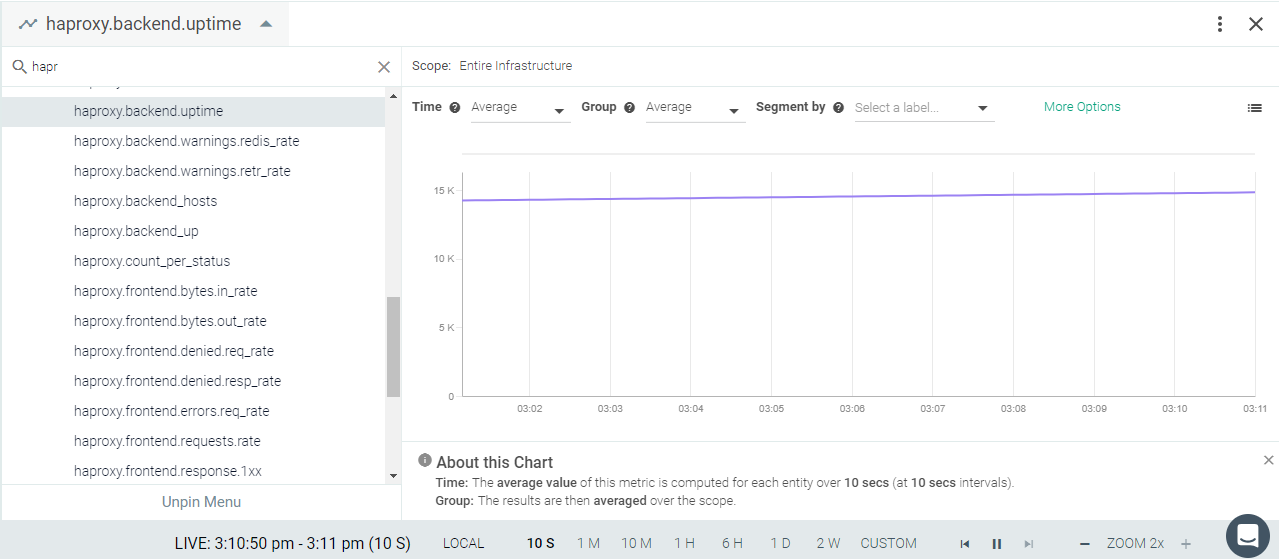Zoom out the timeline with minus
Image resolution: width=1279 pixels, height=559 pixels.
[1084, 544]
